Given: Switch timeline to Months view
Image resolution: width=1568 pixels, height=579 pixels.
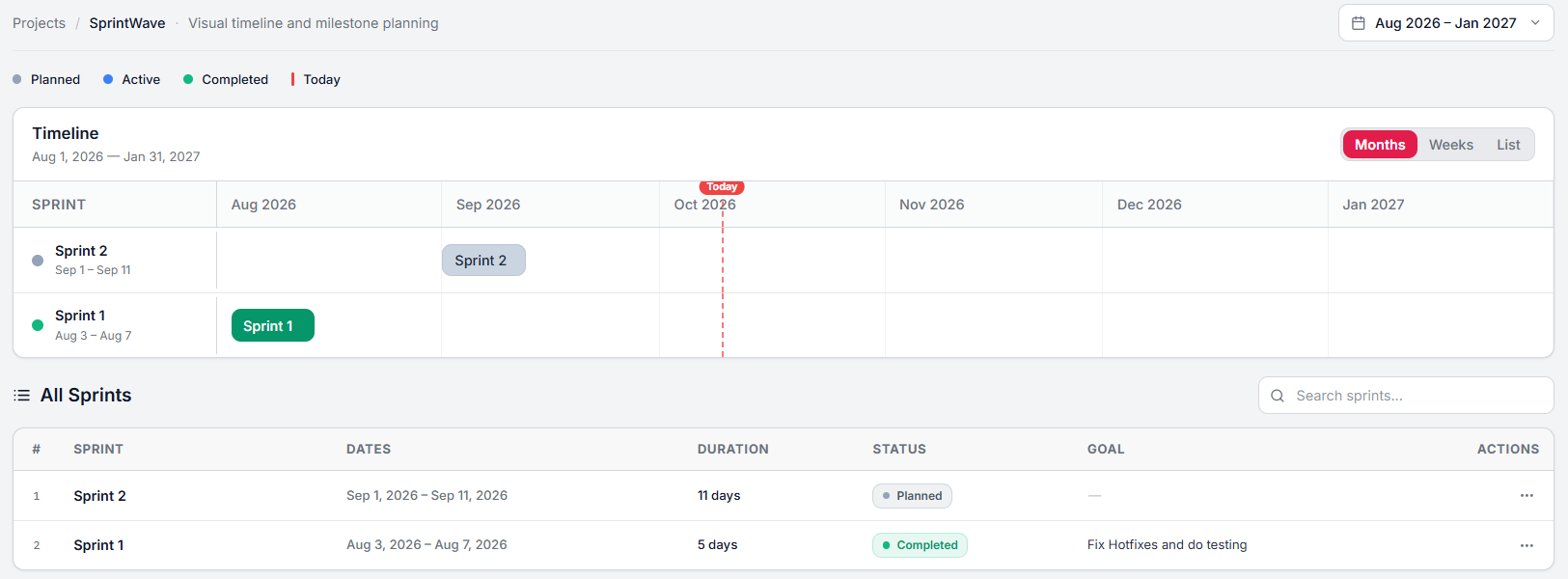Looking at the screenshot, I should click(1380, 145).
